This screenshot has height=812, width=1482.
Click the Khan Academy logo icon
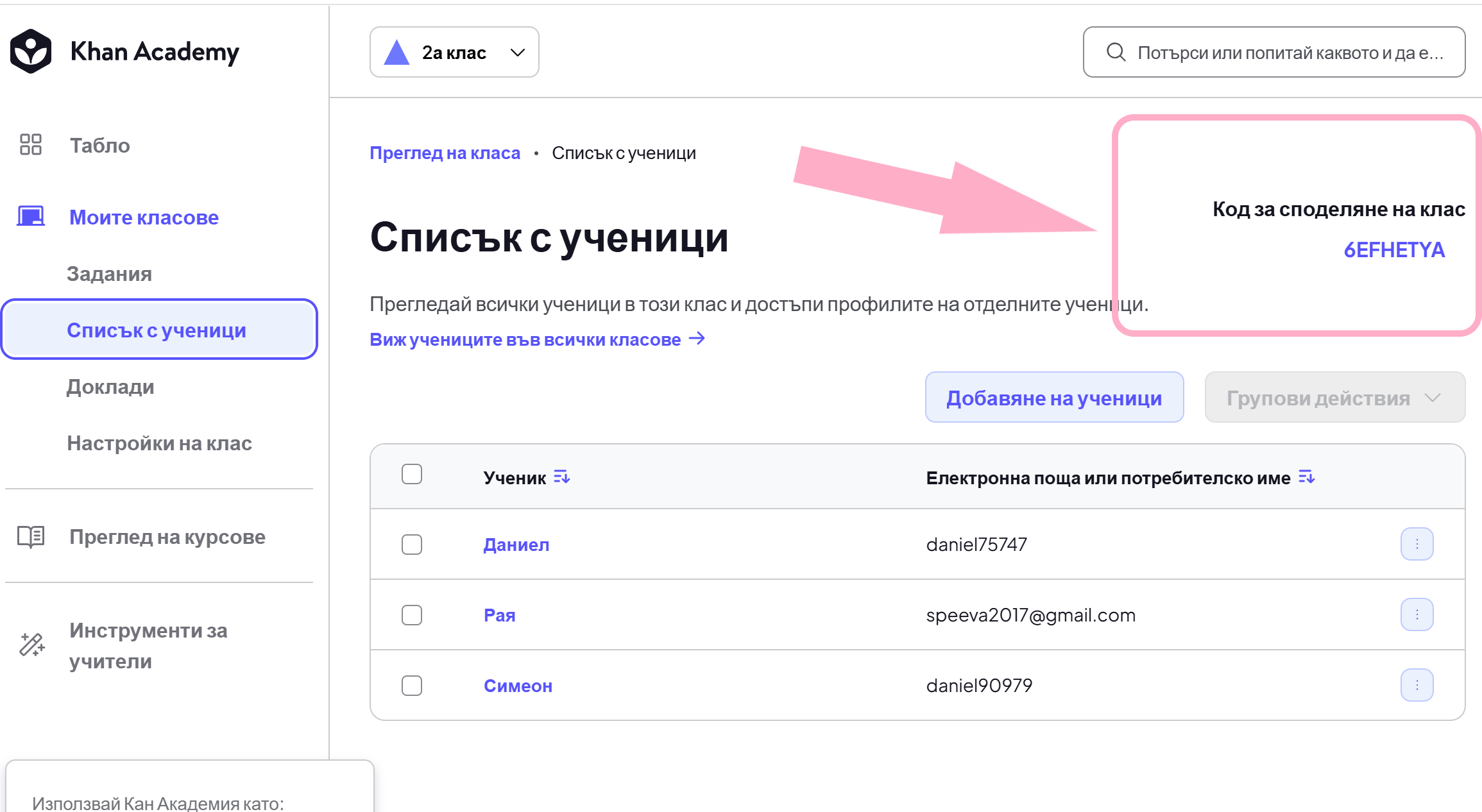click(x=31, y=51)
